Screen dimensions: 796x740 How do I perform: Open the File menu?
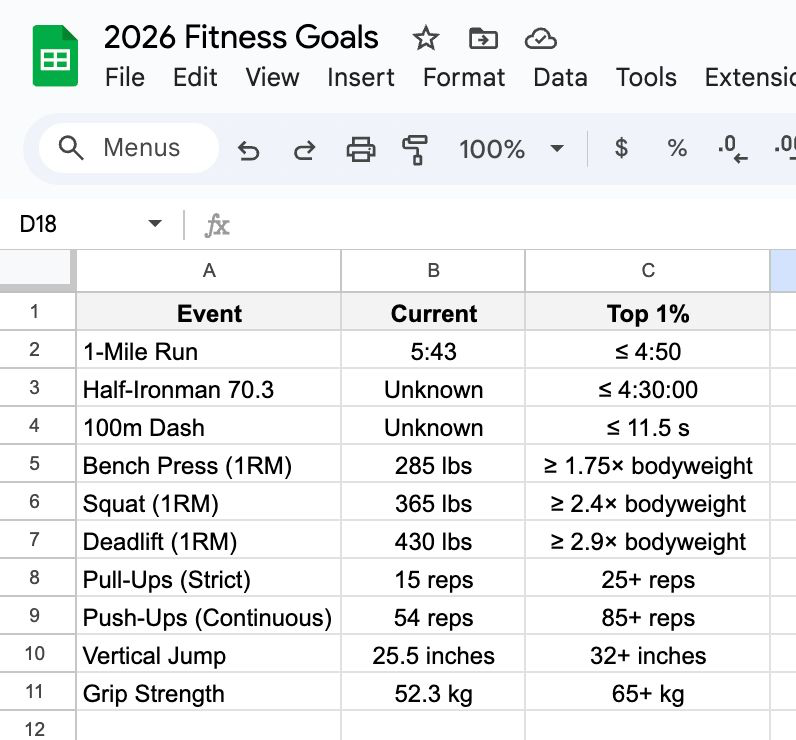[125, 78]
